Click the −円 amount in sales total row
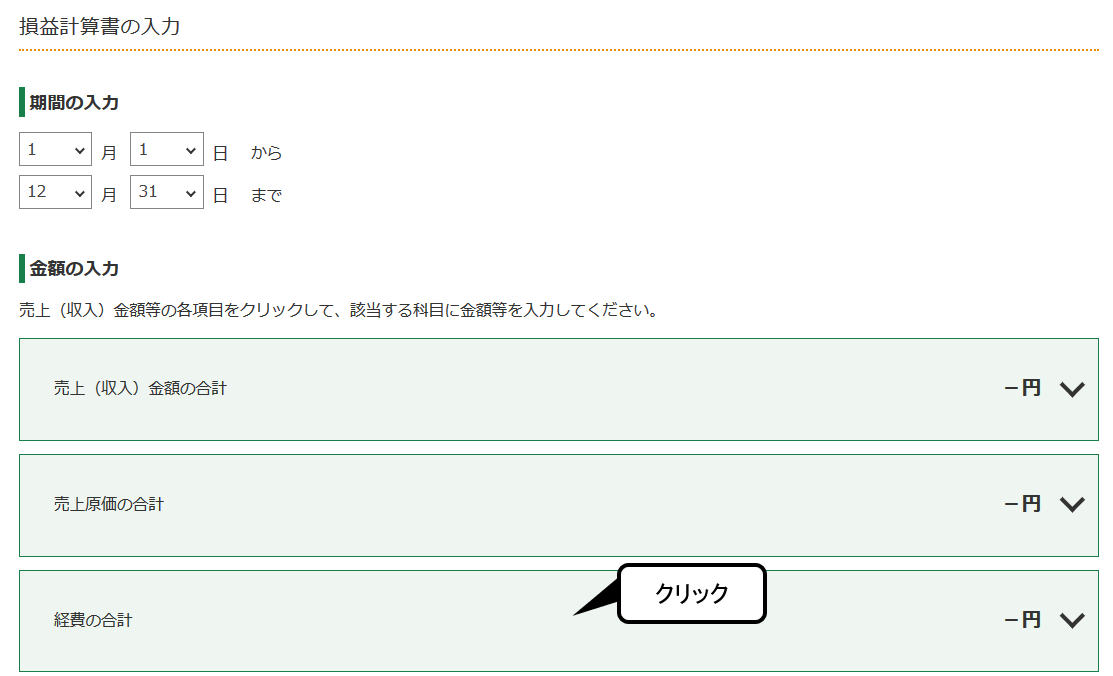1113x676 pixels. pos(1023,388)
